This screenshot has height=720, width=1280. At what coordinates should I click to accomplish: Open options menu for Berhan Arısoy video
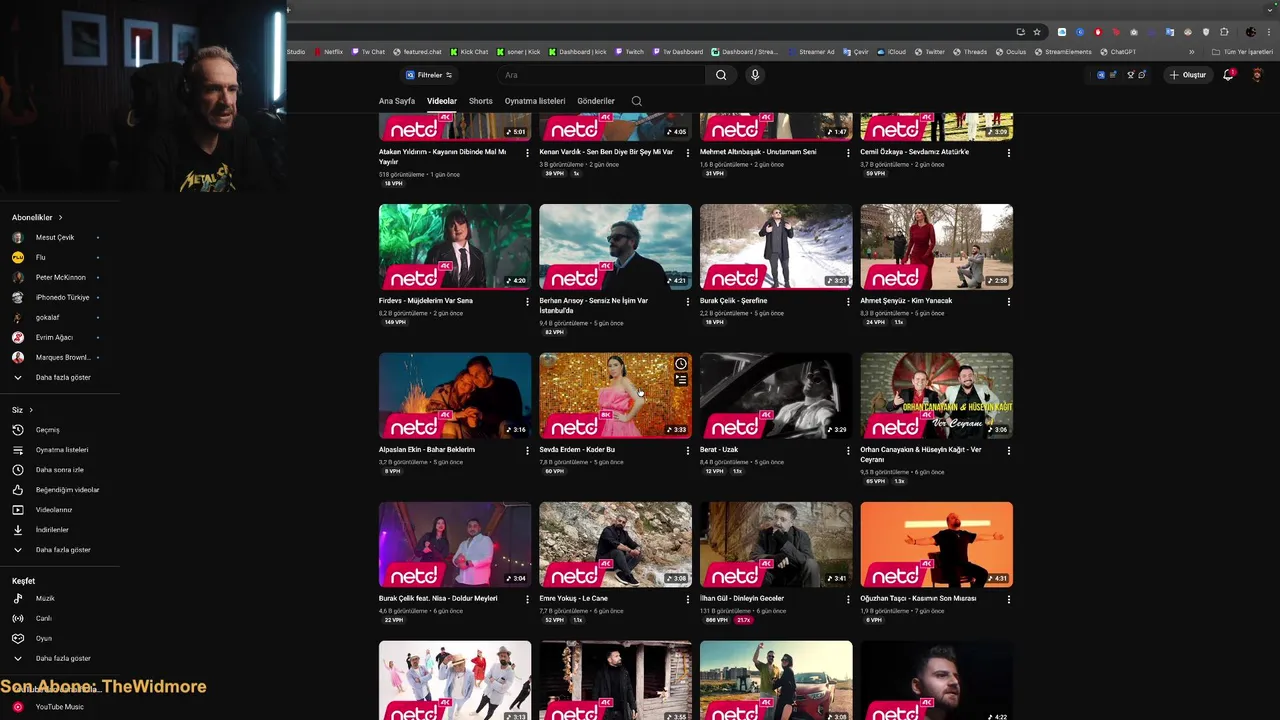click(687, 302)
